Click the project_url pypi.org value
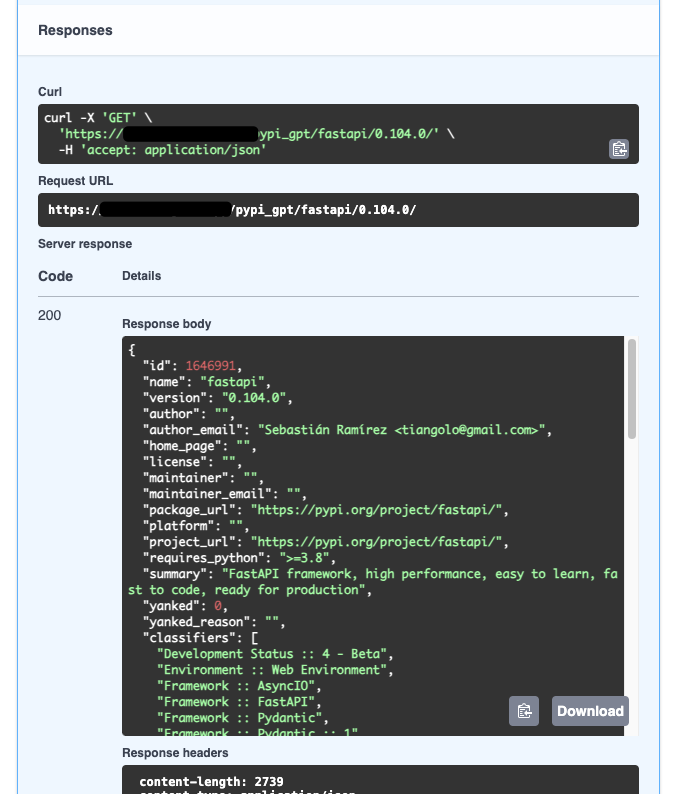The image size is (681, 794). click(376, 542)
